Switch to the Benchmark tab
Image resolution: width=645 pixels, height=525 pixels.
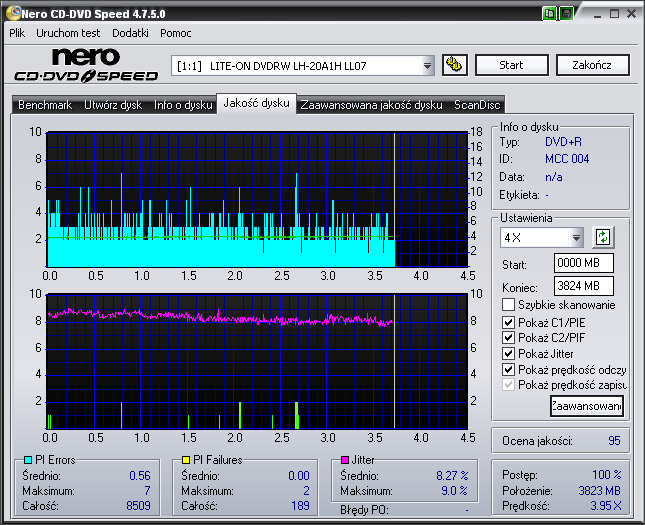45,105
